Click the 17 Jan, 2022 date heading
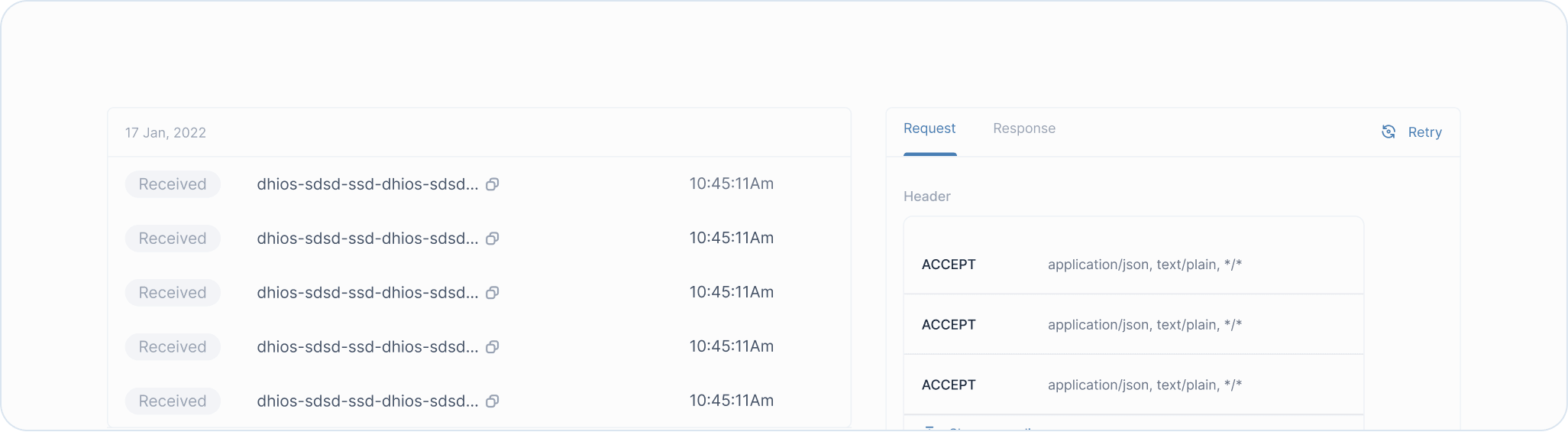The image size is (1568, 432). (x=166, y=133)
